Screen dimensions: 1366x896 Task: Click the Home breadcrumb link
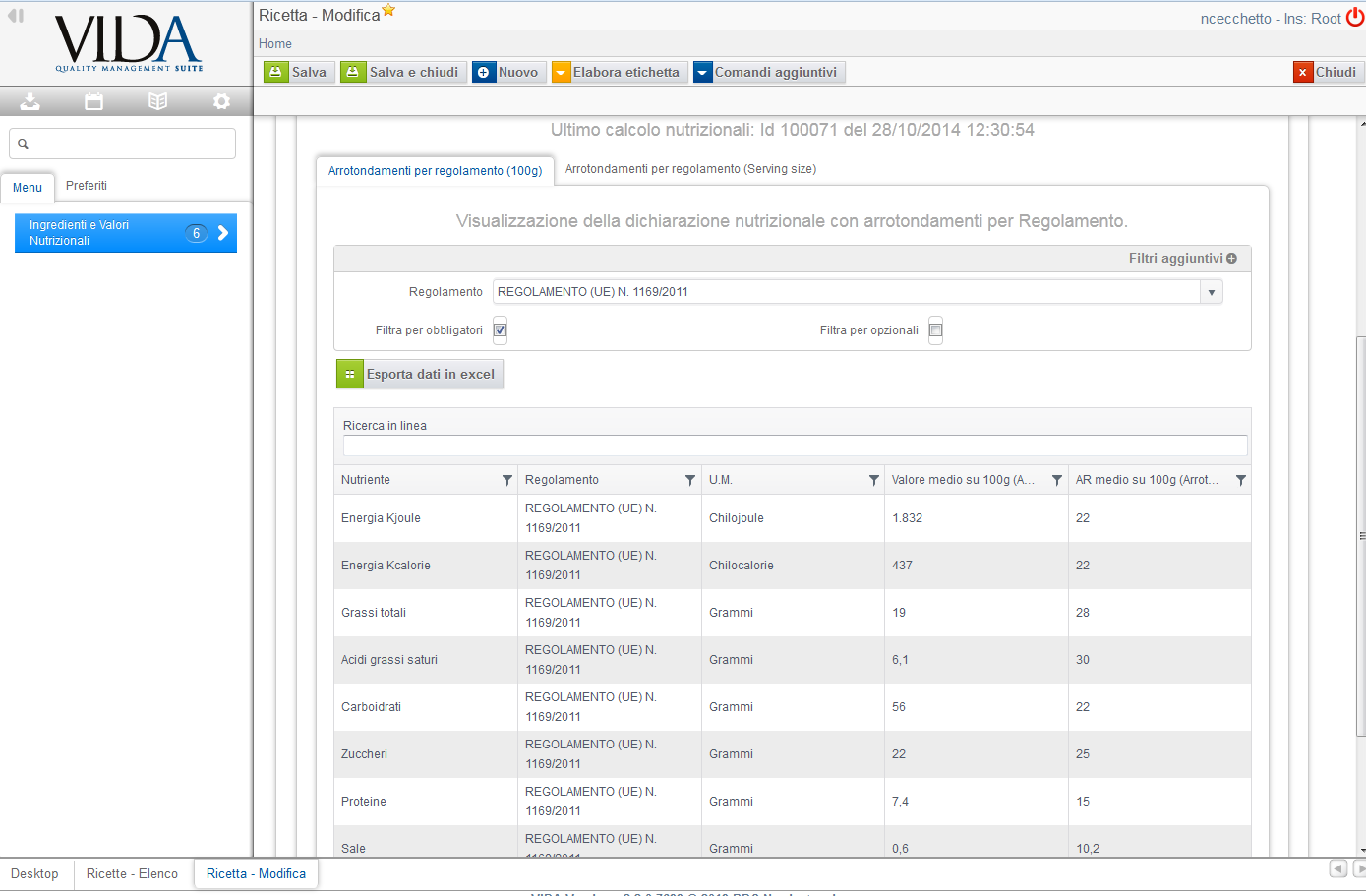[275, 44]
